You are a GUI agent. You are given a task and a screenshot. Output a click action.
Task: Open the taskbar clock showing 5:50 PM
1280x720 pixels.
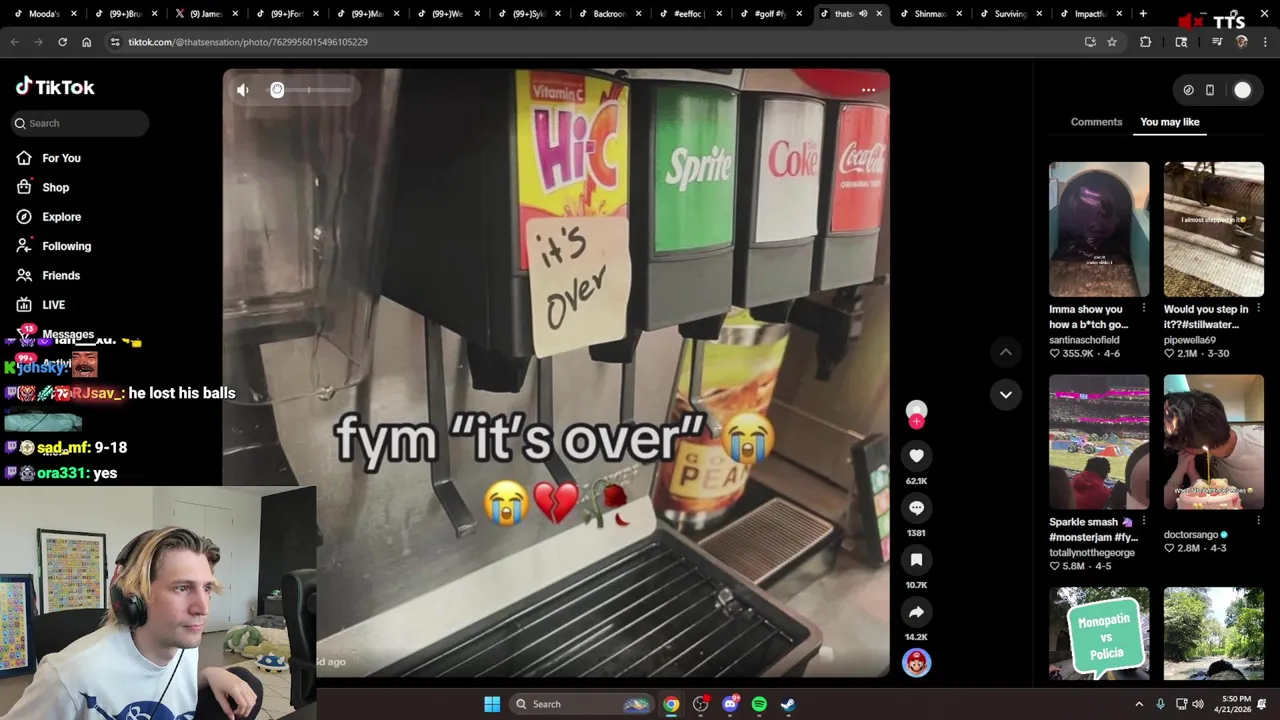tap(1236, 704)
